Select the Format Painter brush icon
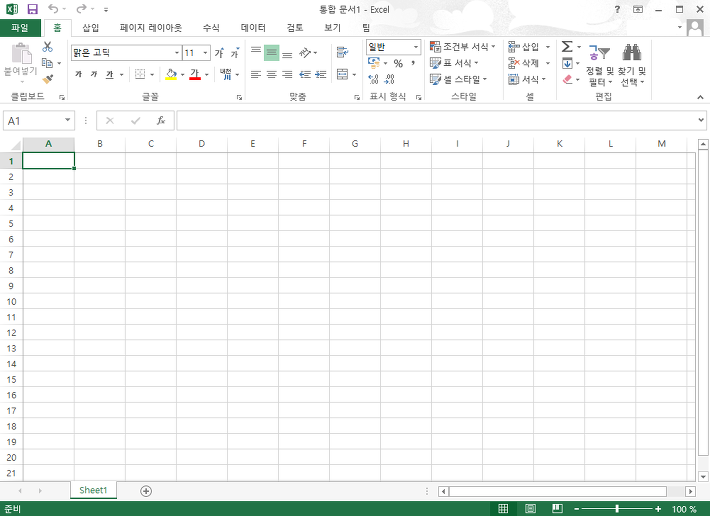The height and width of the screenshot is (516, 710). point(48,79)
